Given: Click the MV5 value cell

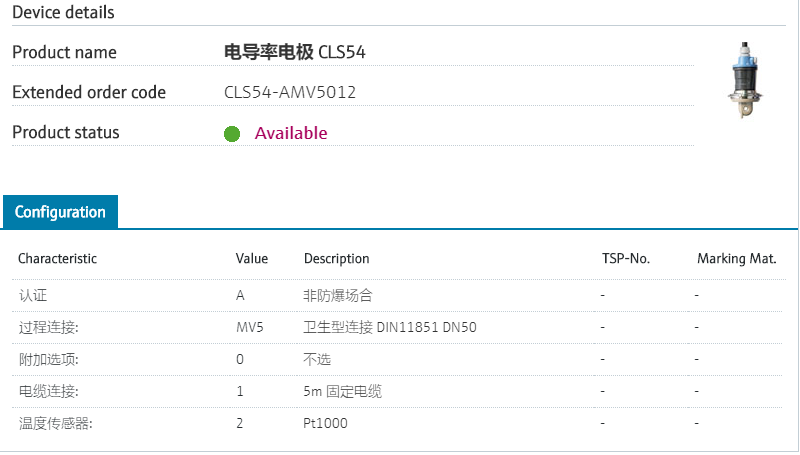Looking at the screenshot, I should tap(250, 327).
